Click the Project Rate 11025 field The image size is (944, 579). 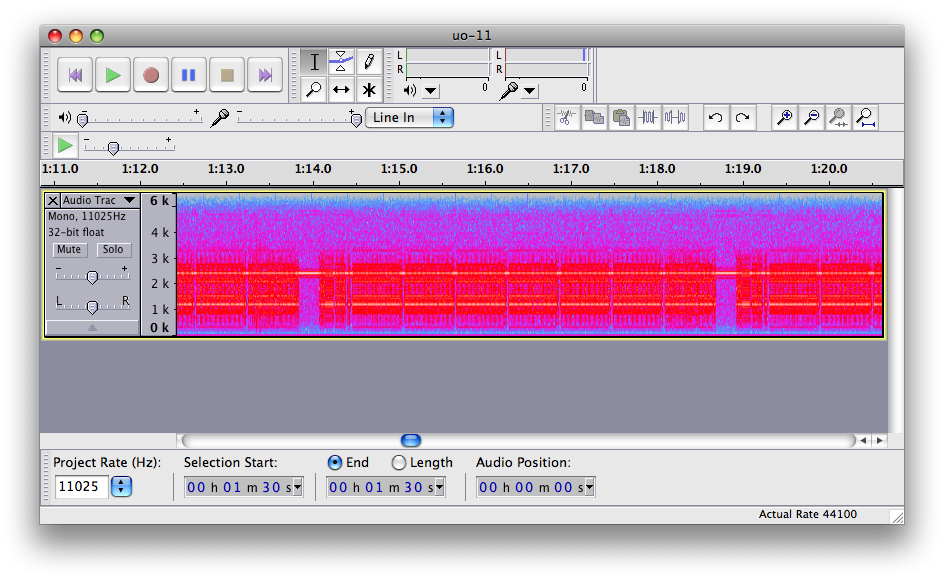pyautogui.click(x=81, y=486)
